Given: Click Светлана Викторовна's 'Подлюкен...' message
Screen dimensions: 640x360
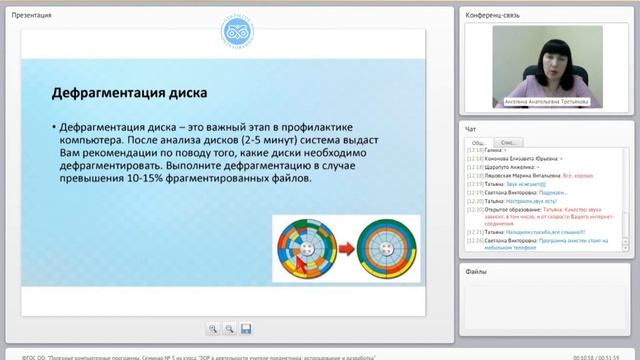Looking at the screenshot, I should (517, 193).
